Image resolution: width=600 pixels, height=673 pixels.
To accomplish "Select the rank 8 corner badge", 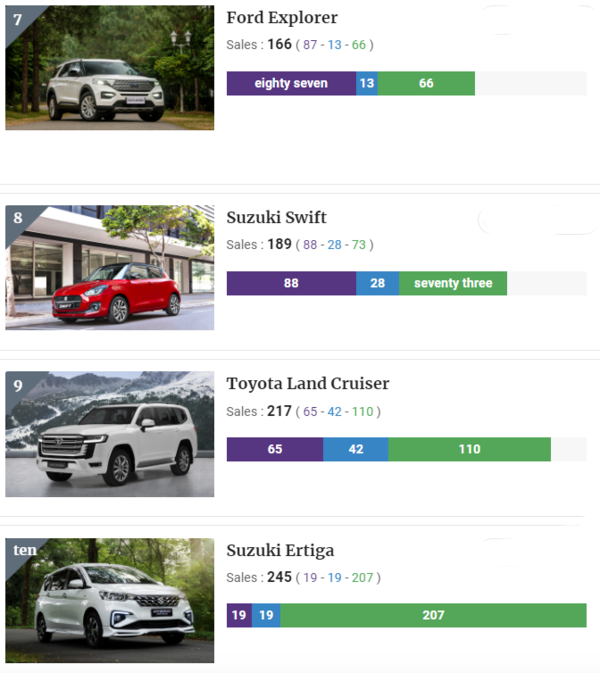I will pyautogui.click(x=18, y=218).
